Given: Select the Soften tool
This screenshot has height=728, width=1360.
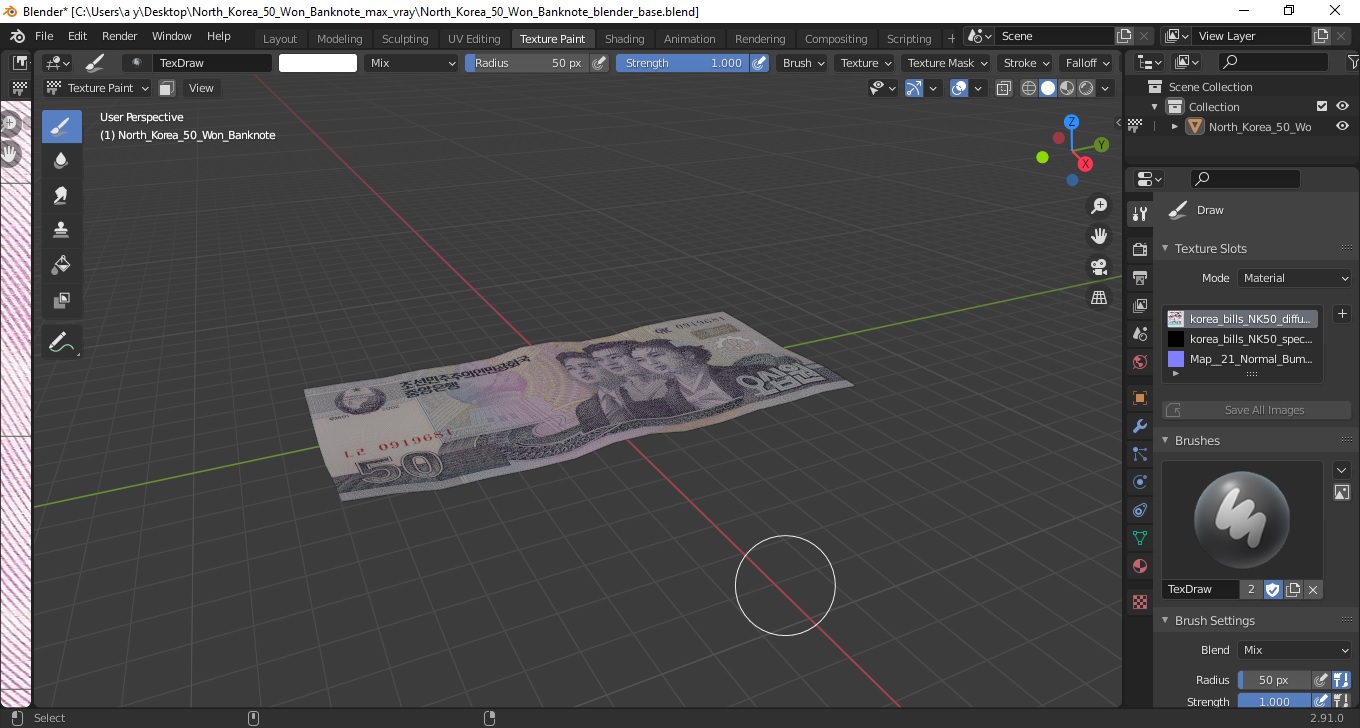Looking at the screenshot, I should [61, 161].
